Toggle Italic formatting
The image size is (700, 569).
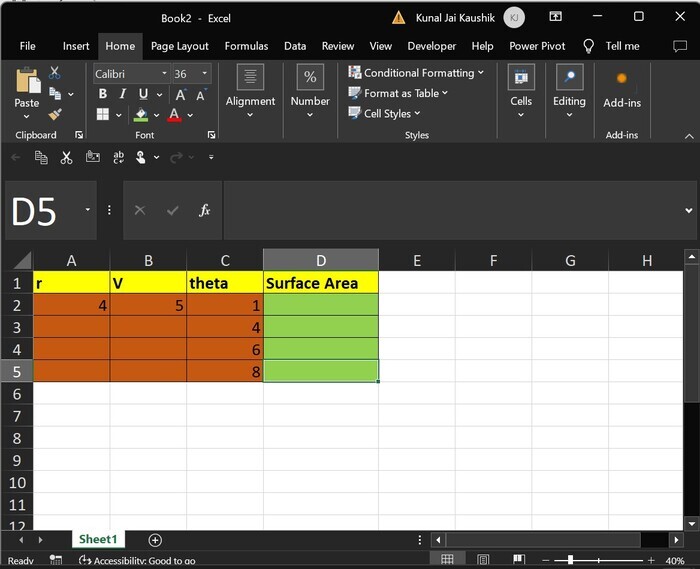pyautogui.click(x=121, y=94)
